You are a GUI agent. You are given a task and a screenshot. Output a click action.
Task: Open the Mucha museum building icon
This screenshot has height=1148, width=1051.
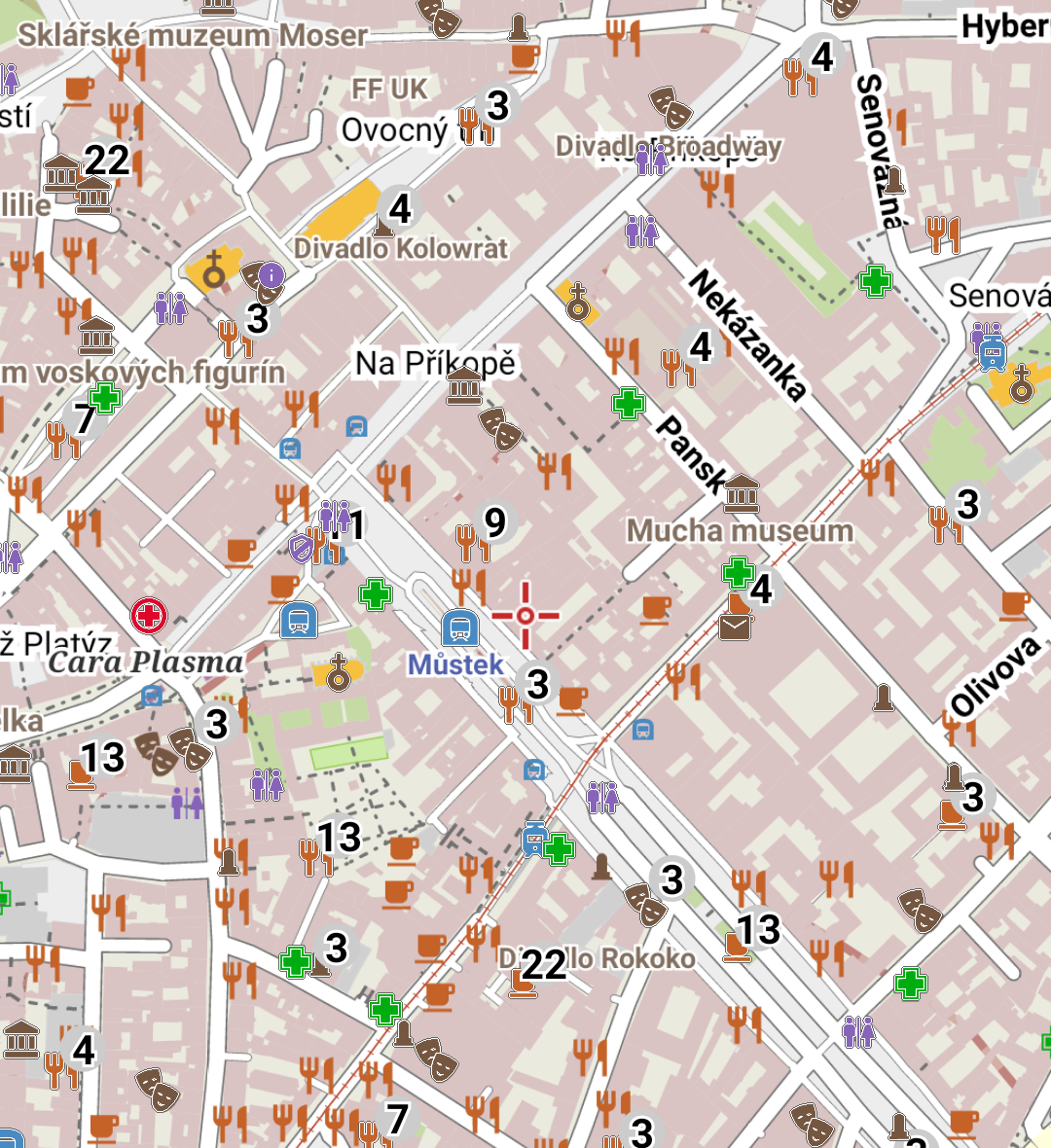[742, 494]
